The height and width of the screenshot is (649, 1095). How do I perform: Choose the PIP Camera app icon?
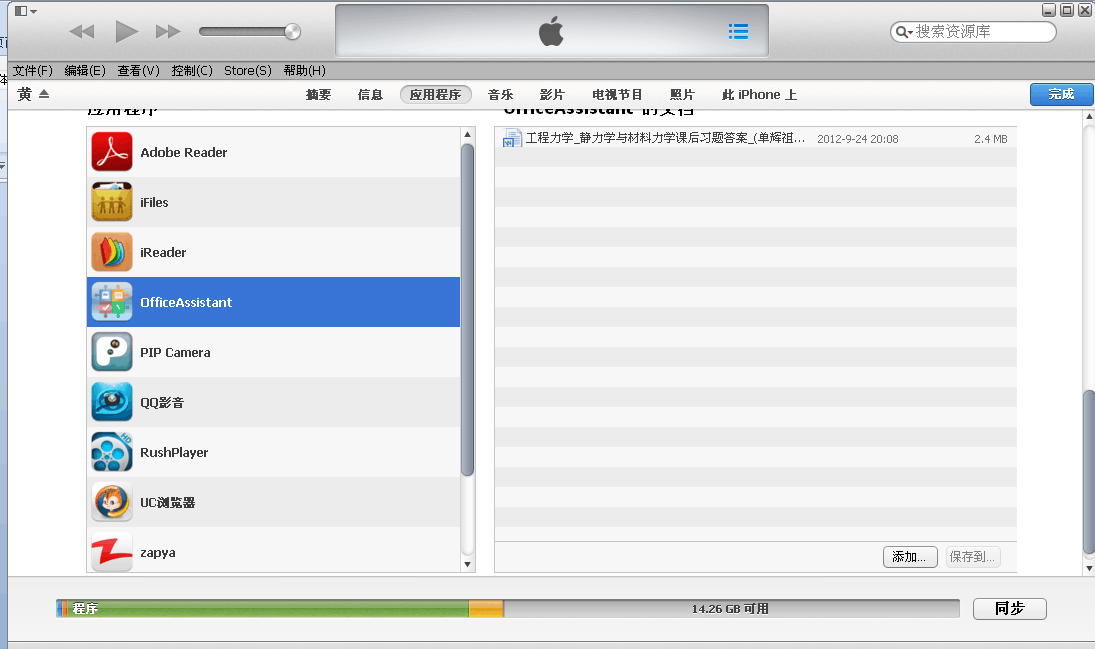click(112, 352)
